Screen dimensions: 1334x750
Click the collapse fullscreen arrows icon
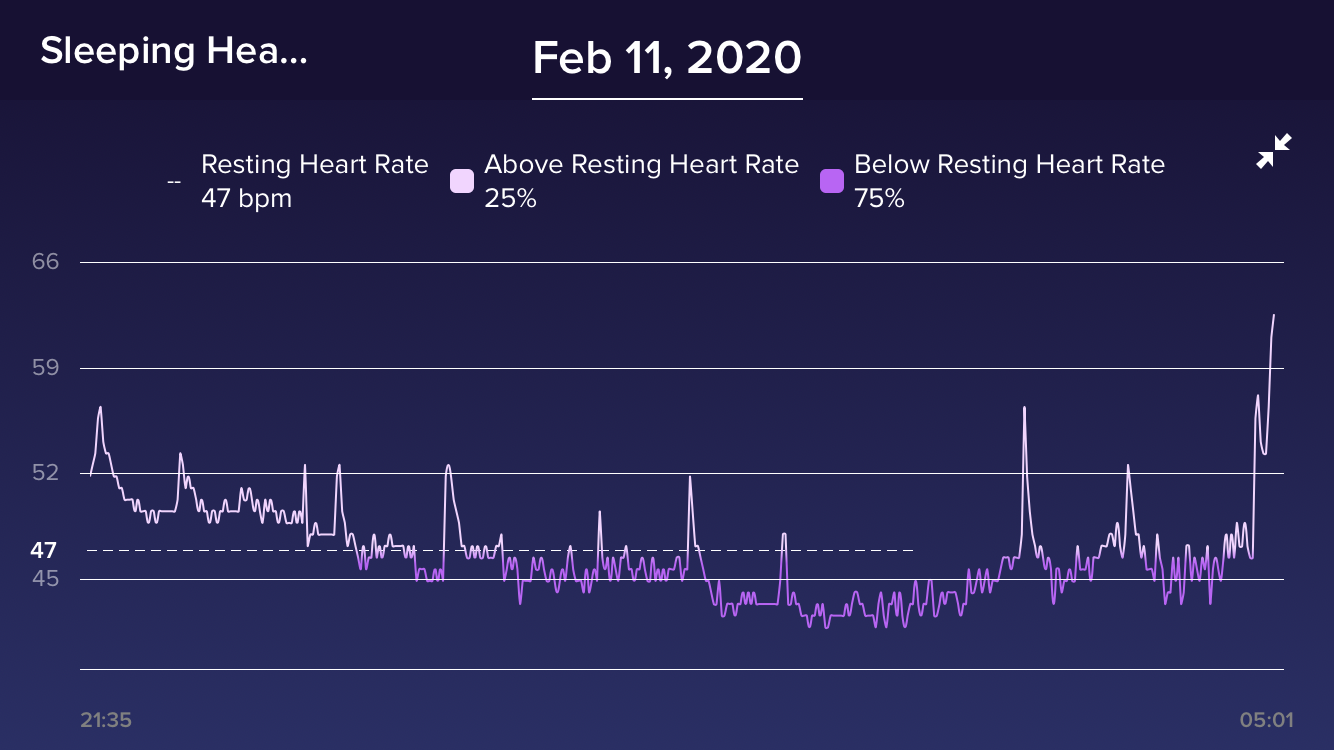click(1274, 151)
